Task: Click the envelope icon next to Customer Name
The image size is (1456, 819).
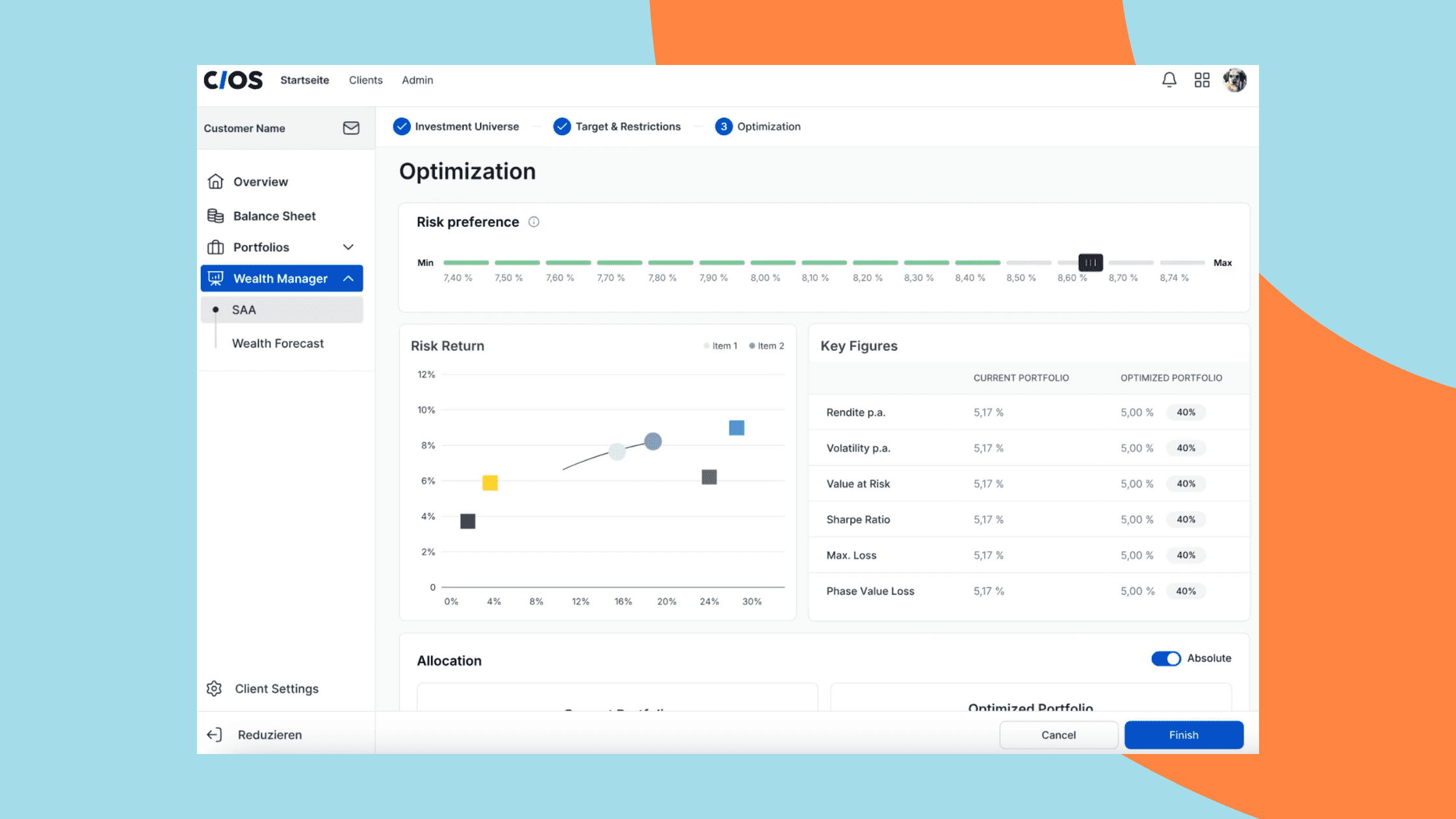Action: (350, 128)
